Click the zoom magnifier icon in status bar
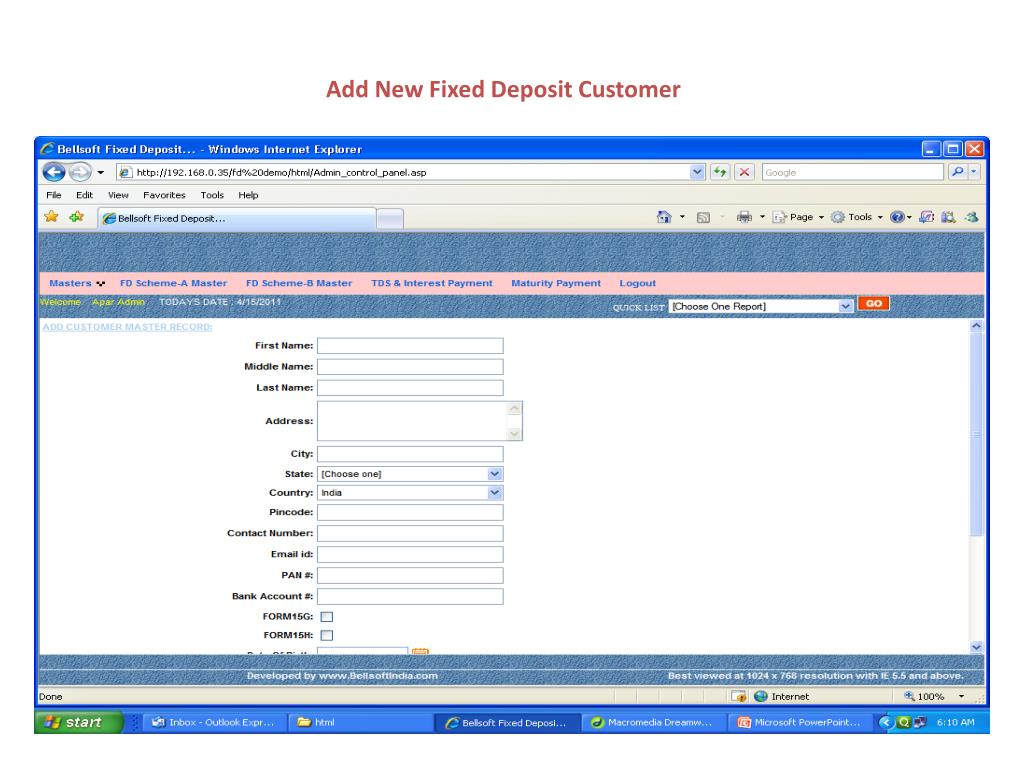 tap(909, 696)
